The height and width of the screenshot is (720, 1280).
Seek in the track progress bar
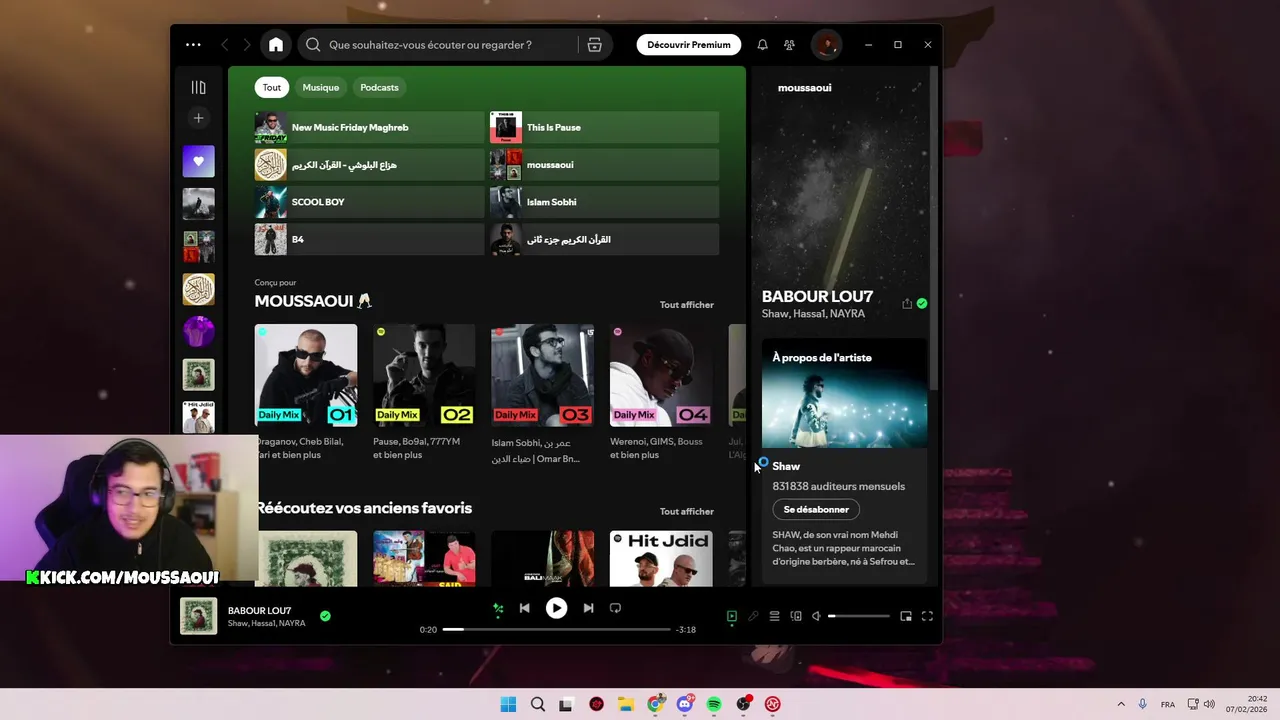(556, 630)
